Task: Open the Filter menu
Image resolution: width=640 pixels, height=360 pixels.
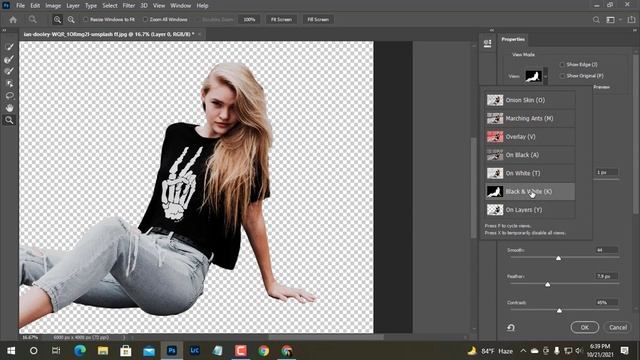Action: tap(129, 6)
